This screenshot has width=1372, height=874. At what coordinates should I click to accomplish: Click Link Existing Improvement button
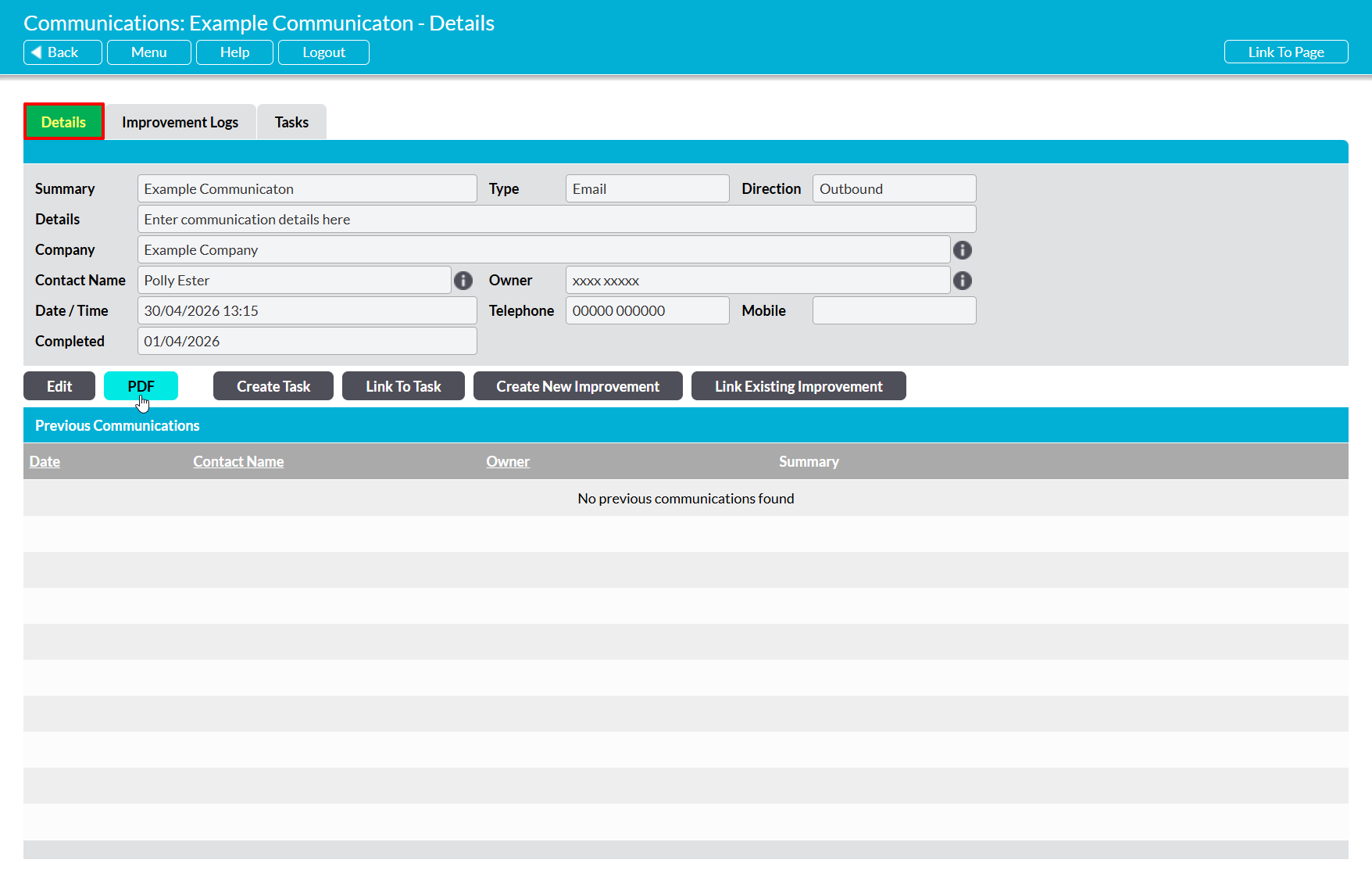point(799,386)
